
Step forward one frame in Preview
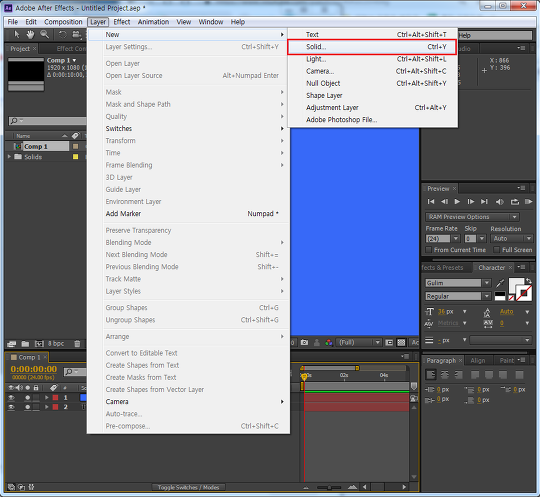point(470,201)
